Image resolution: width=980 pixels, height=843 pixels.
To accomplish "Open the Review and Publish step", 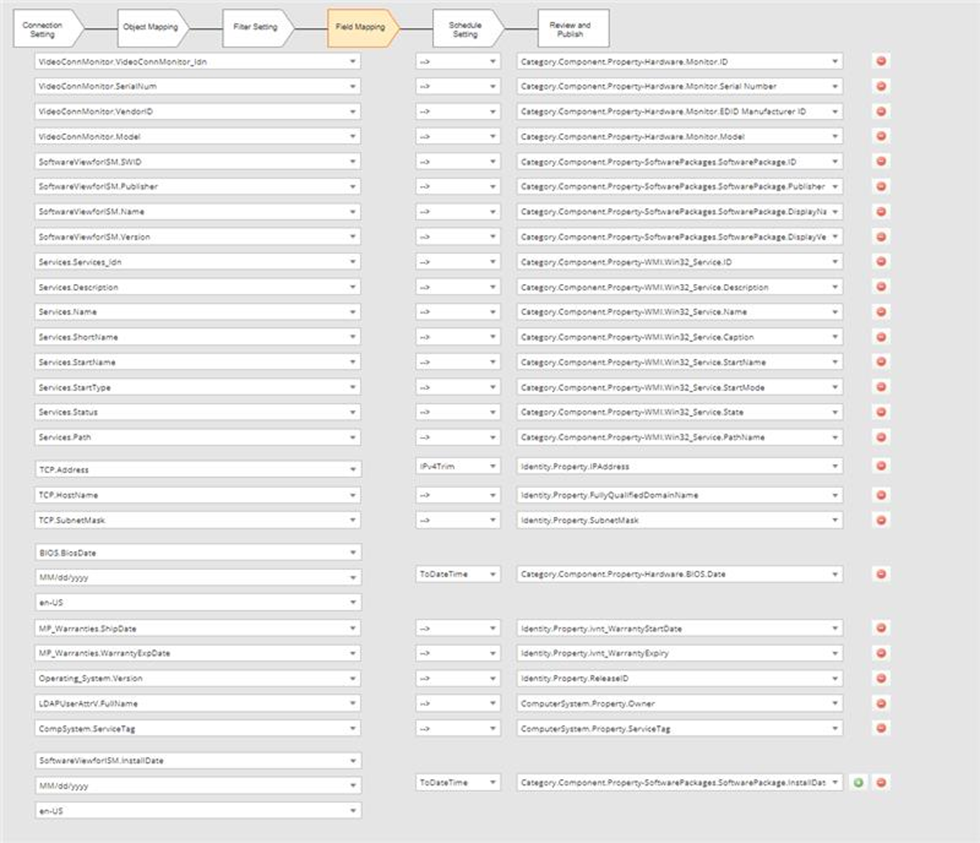I will tap(571, 28).
